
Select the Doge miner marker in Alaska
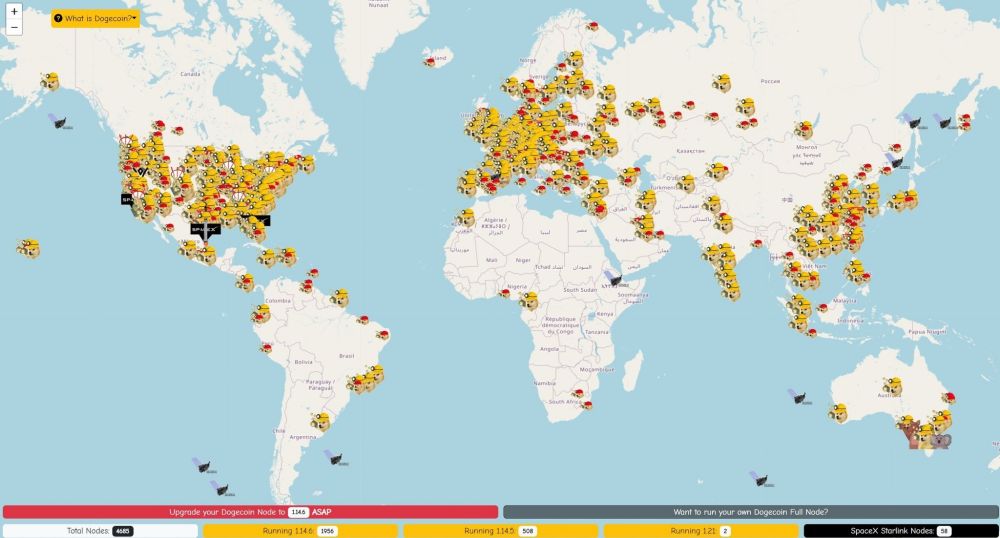pos(50,82)
